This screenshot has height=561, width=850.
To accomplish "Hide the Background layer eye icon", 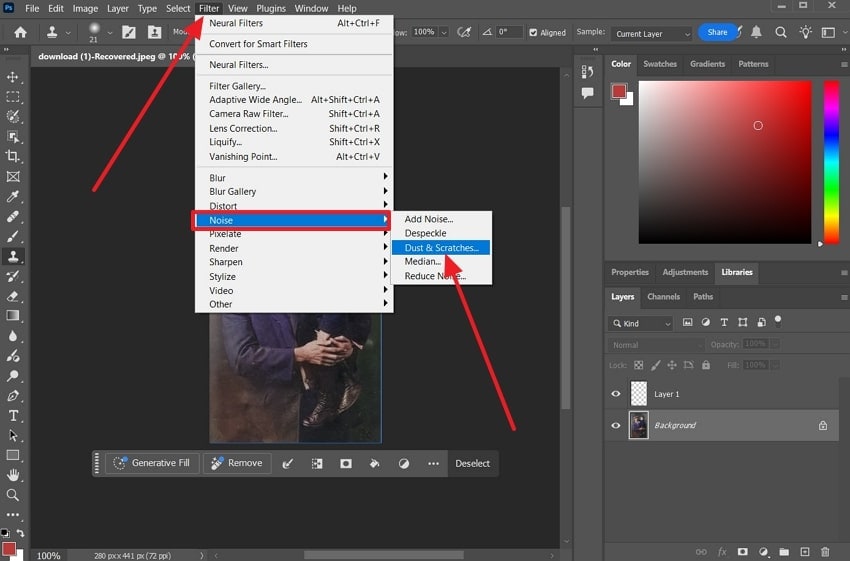I will click(x=616, y=425).
